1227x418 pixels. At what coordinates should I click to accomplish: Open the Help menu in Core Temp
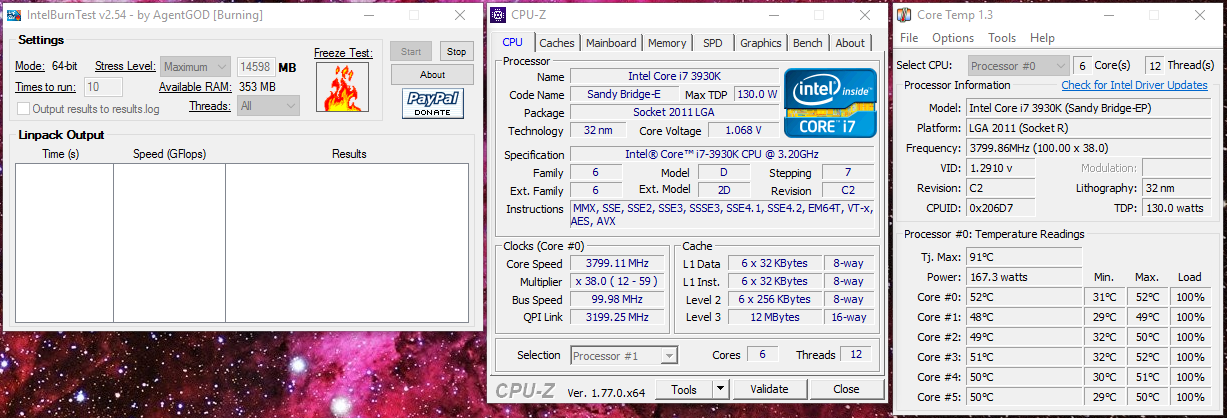click(1042, 38)
